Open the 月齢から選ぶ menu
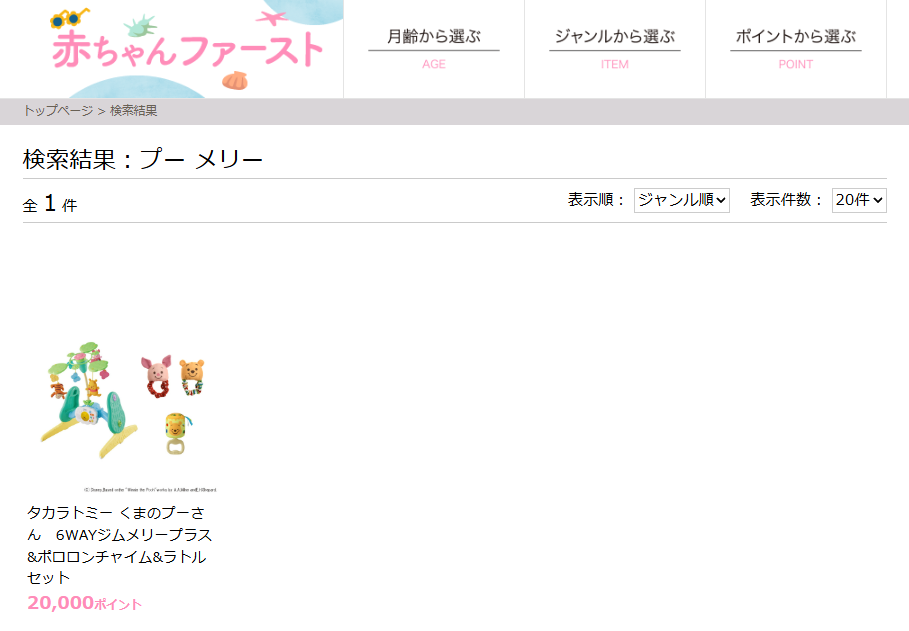Screen dimensions: 909x631 click(434, 37)
